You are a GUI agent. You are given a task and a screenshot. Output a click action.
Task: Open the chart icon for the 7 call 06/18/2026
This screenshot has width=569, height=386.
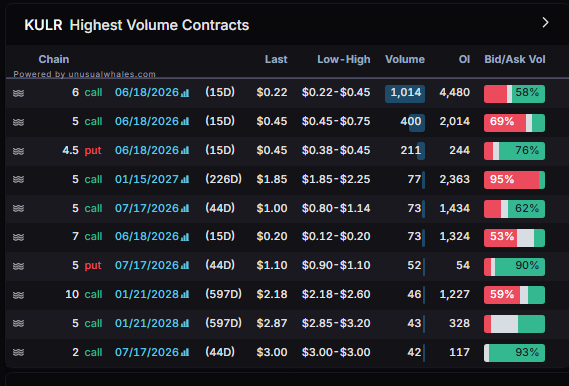click(185, 237)
